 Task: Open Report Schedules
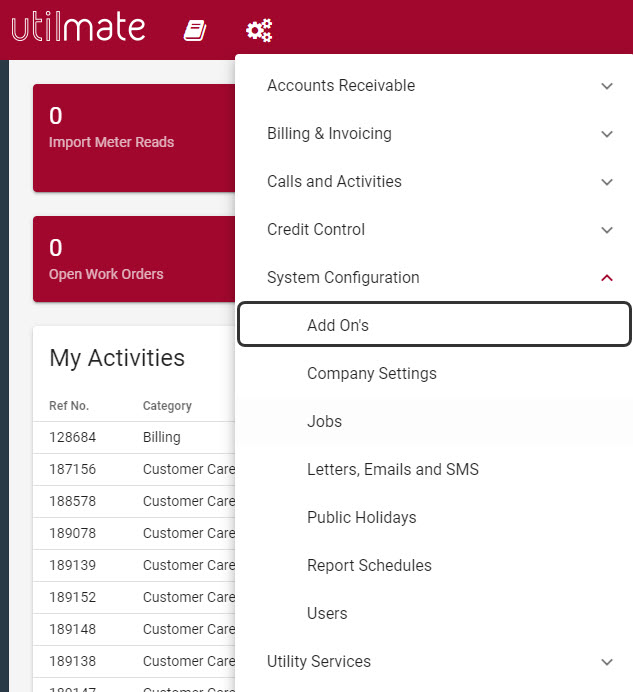(x=369, y=566)
